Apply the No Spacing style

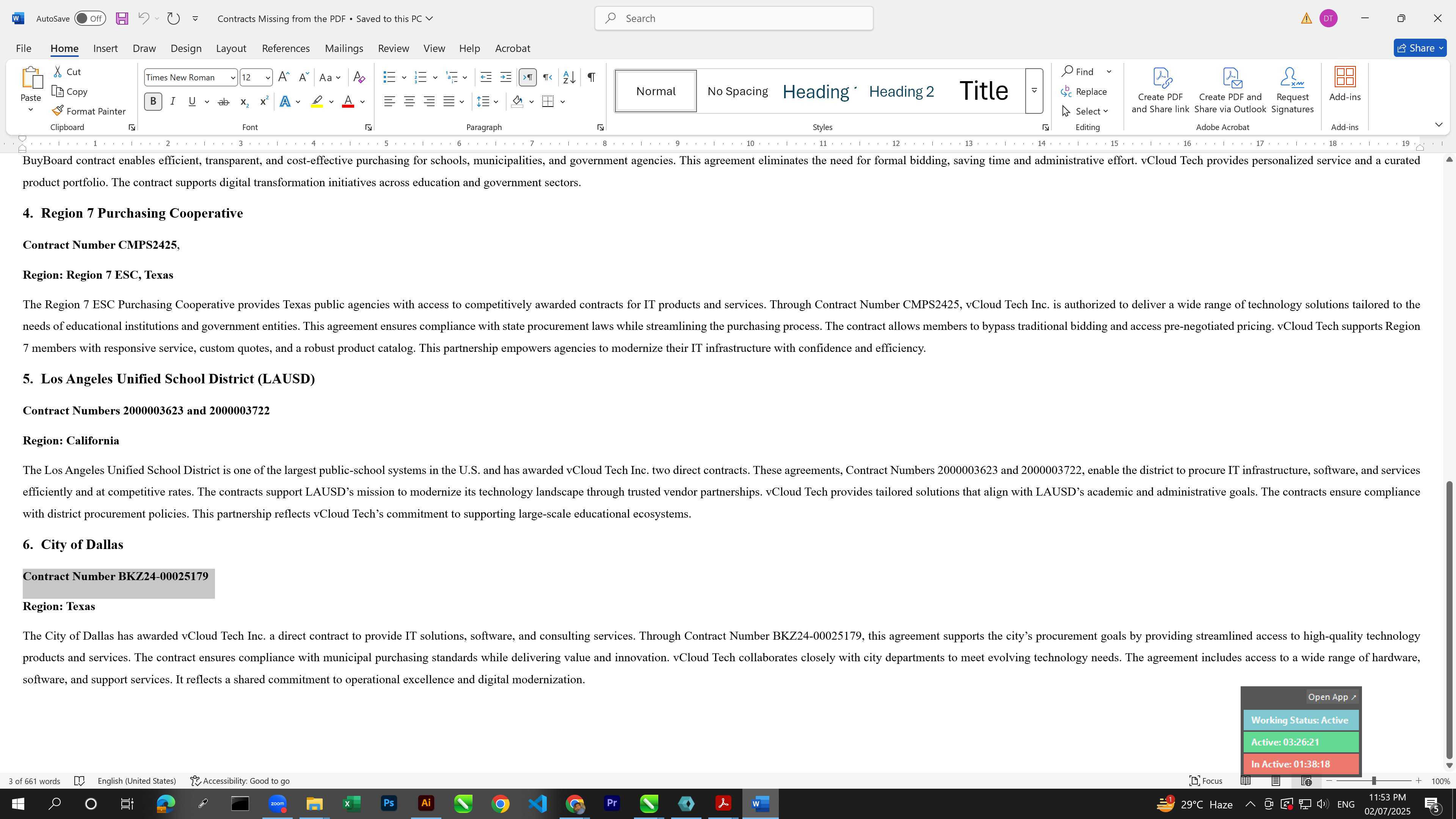737,91
